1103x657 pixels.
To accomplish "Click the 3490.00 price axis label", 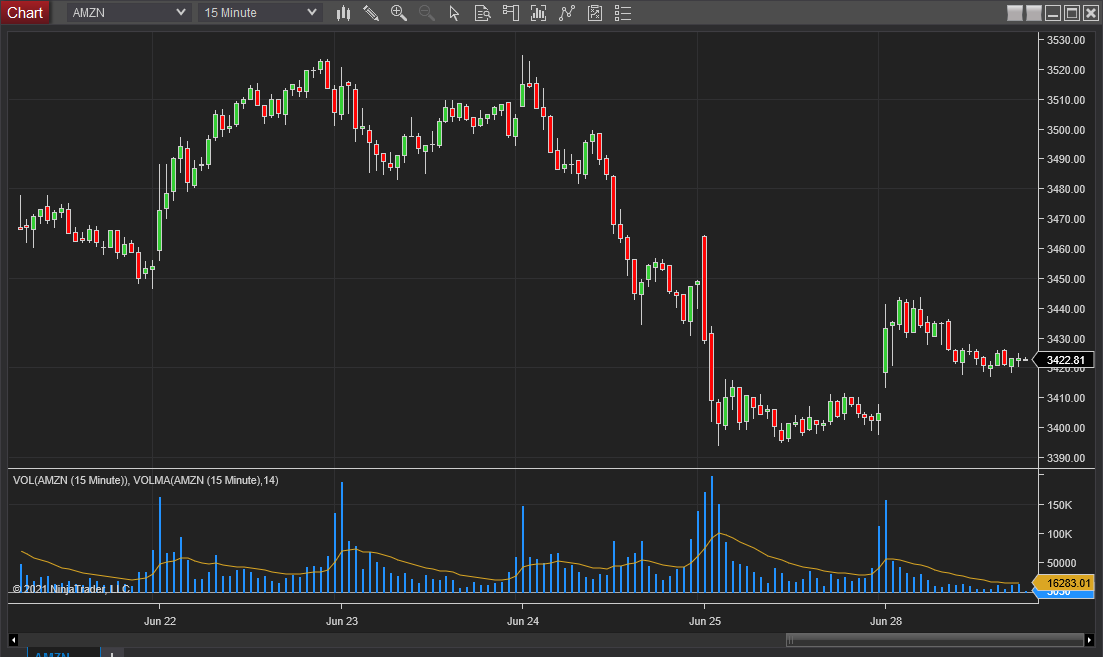I will point(1066,159).
